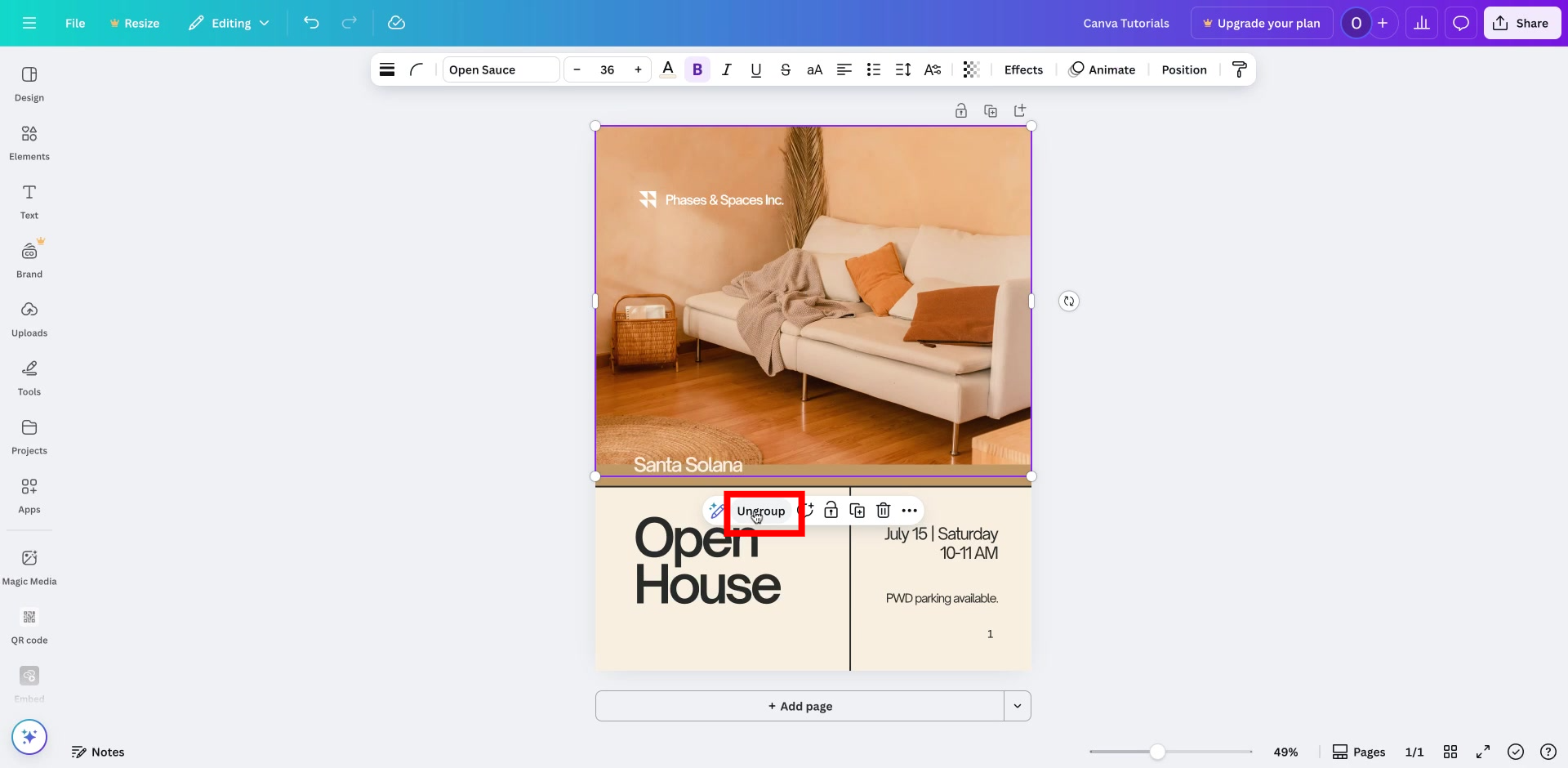Open the Elements panel

[29, 141]
